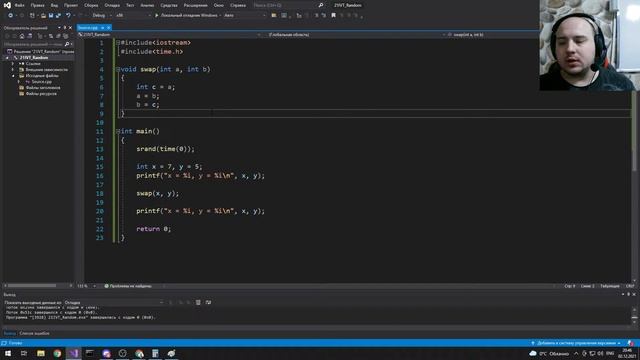Click the Visual Studio logo icon

click(7, 5)
